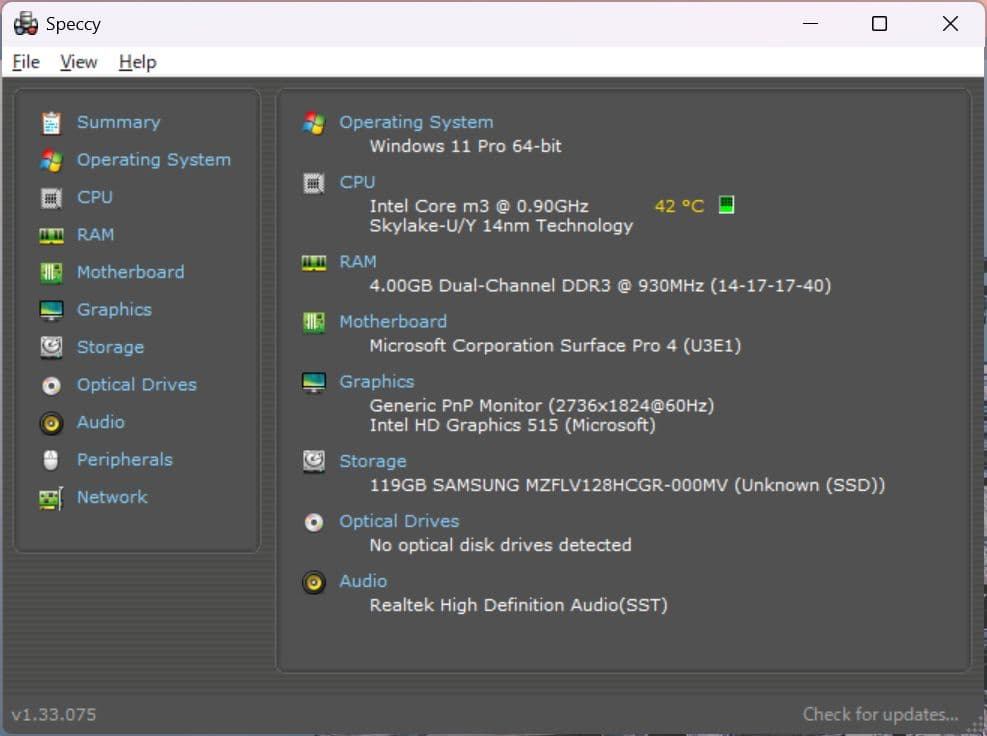Screen dimensions: 987x736
Task: Click the CPU chip icon in sidebar
Action: (51, 198)
